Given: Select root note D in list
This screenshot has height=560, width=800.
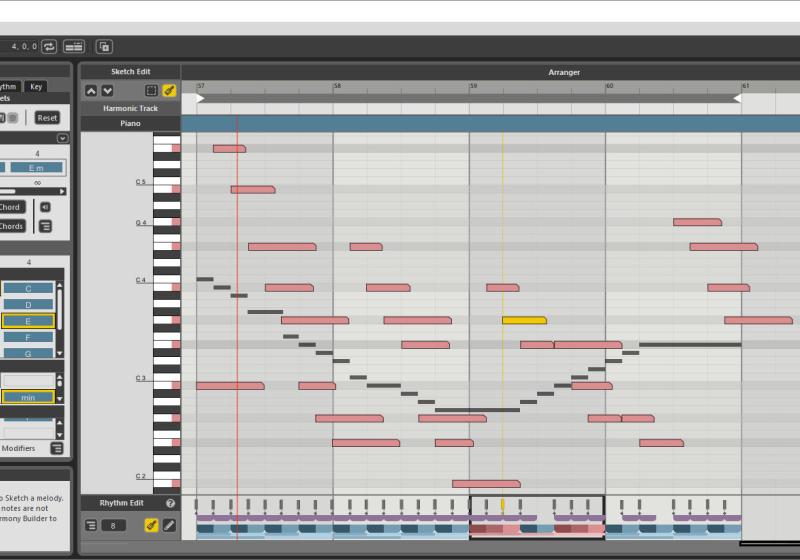Looking at the screenshot, I should click(x=28, y=304).
